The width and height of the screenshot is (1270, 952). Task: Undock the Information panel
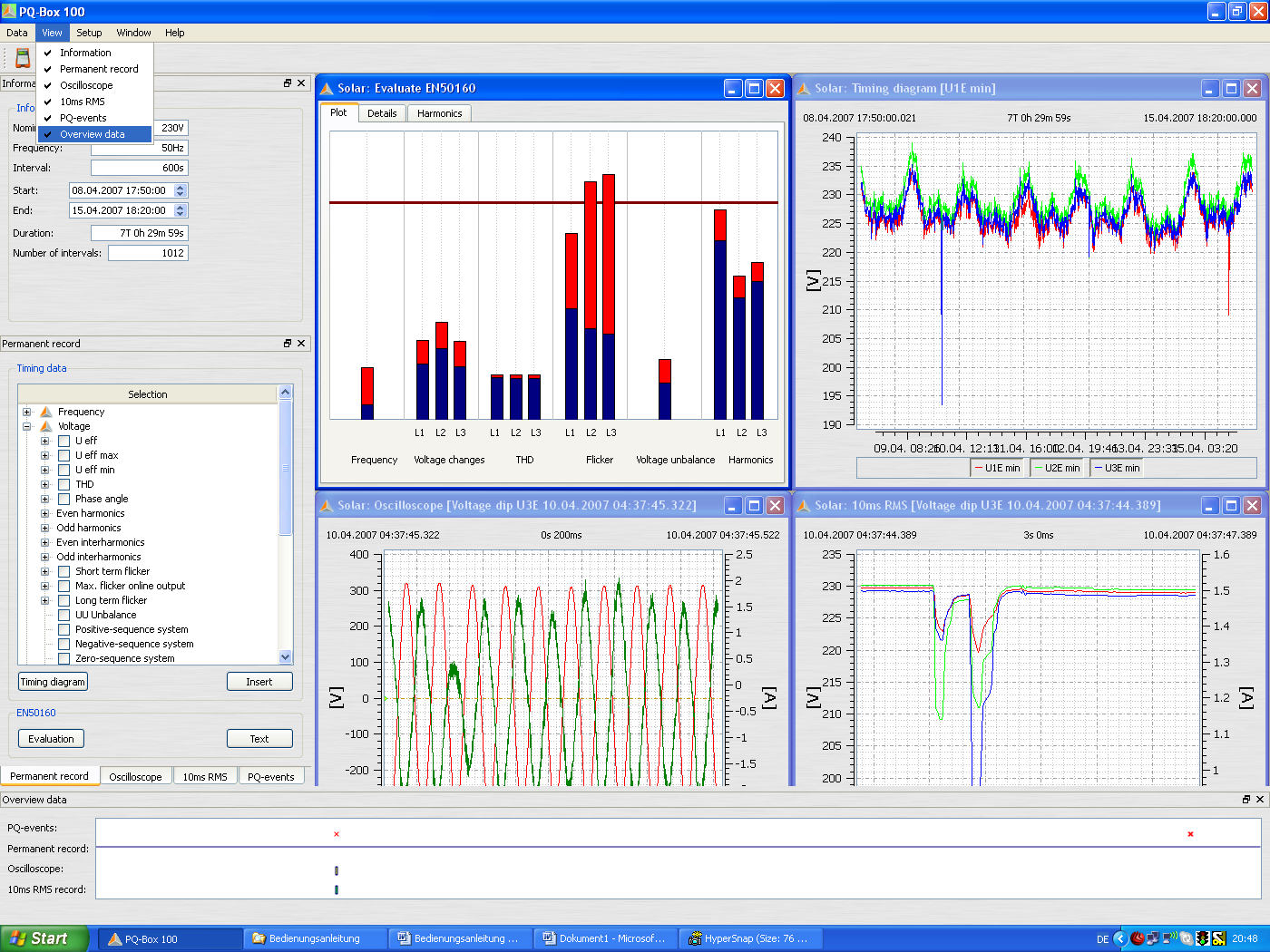[288, 83]
